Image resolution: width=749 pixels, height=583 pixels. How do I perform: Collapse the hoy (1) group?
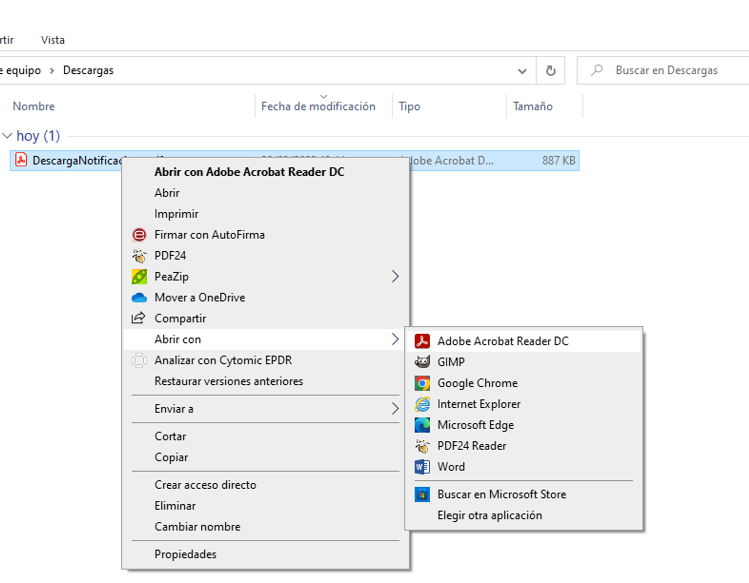pyautogui.click(x=7, y=136)
